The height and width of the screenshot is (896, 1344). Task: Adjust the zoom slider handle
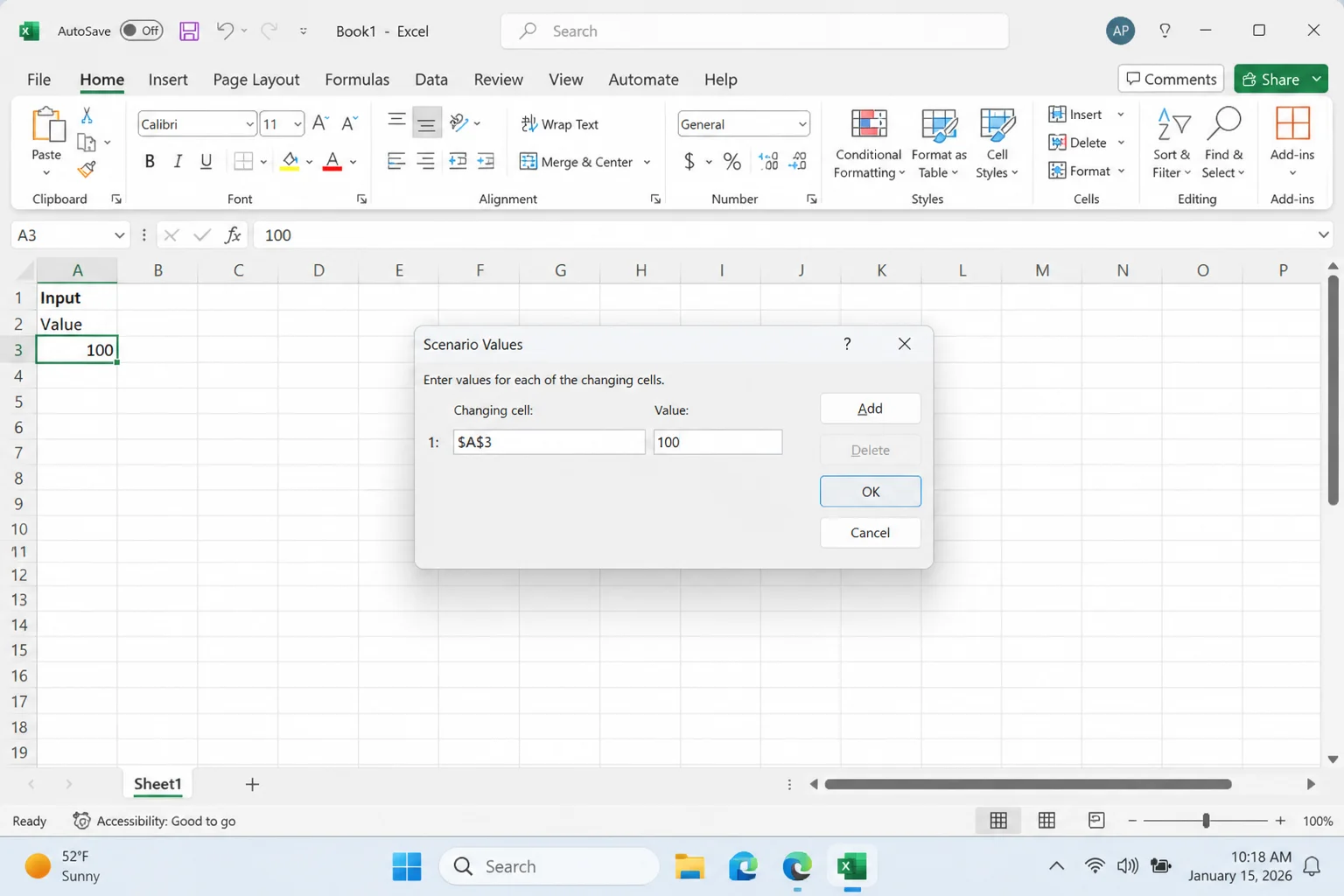tap(1206, 820)
